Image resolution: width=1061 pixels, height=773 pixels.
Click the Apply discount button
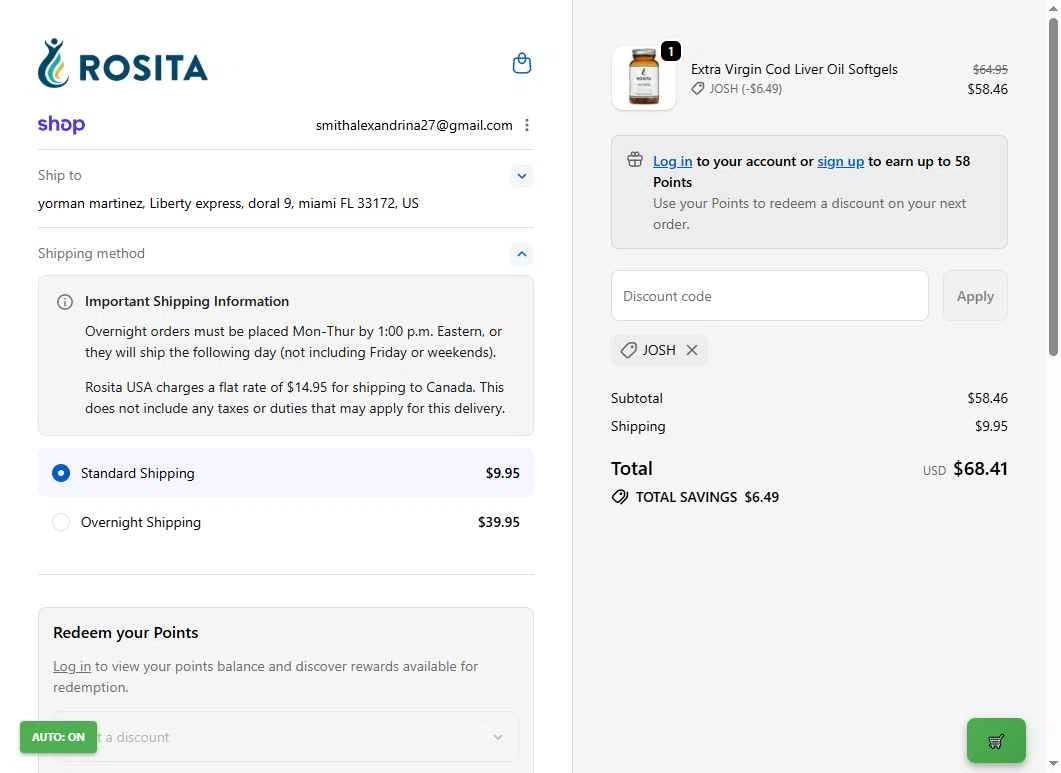tap(975, 296)
